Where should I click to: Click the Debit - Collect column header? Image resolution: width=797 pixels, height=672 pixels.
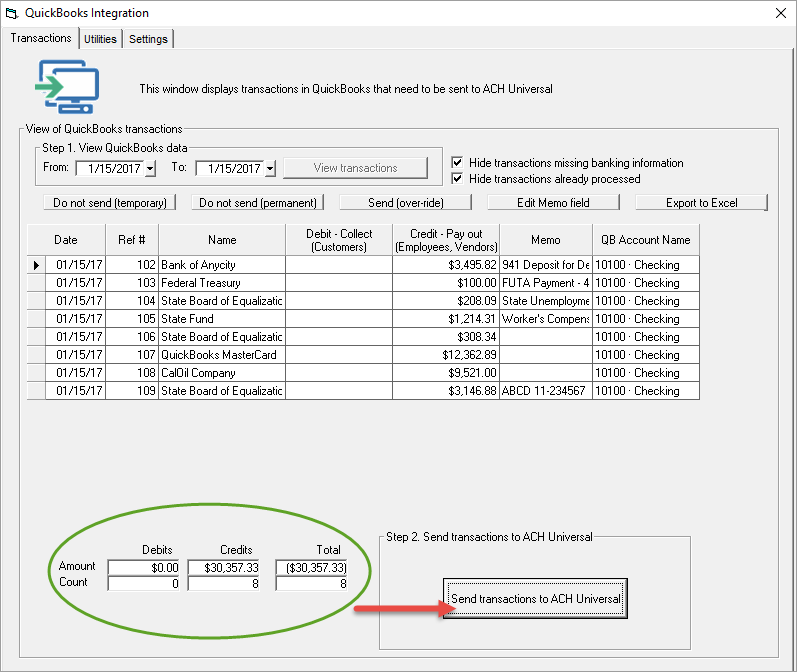339,240
